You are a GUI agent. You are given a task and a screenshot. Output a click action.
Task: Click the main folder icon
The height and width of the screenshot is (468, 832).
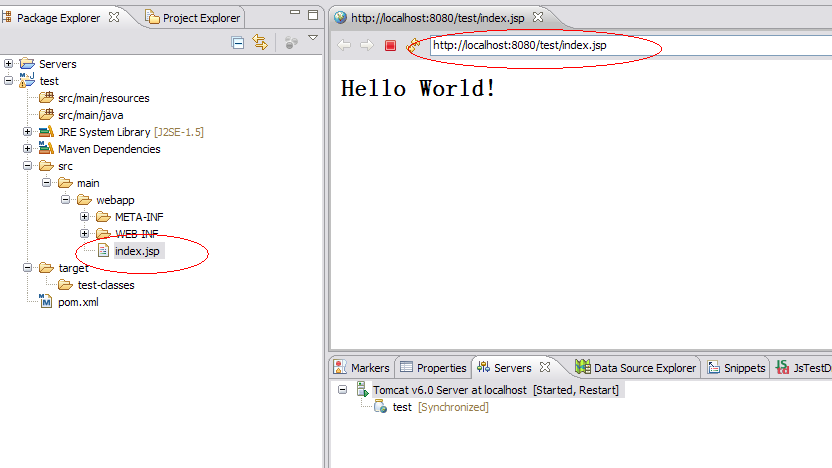tap(66, 183)
